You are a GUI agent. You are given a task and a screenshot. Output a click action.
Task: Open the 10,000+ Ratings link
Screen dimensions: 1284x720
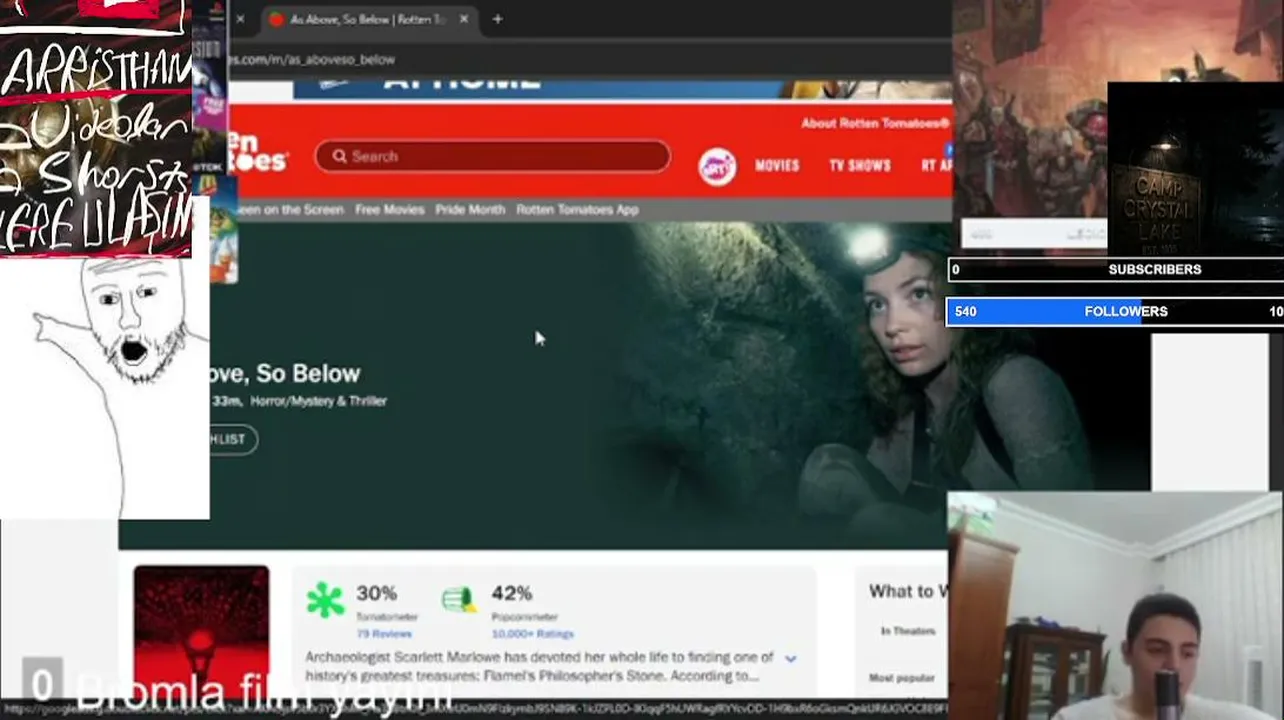coord(532,634)
